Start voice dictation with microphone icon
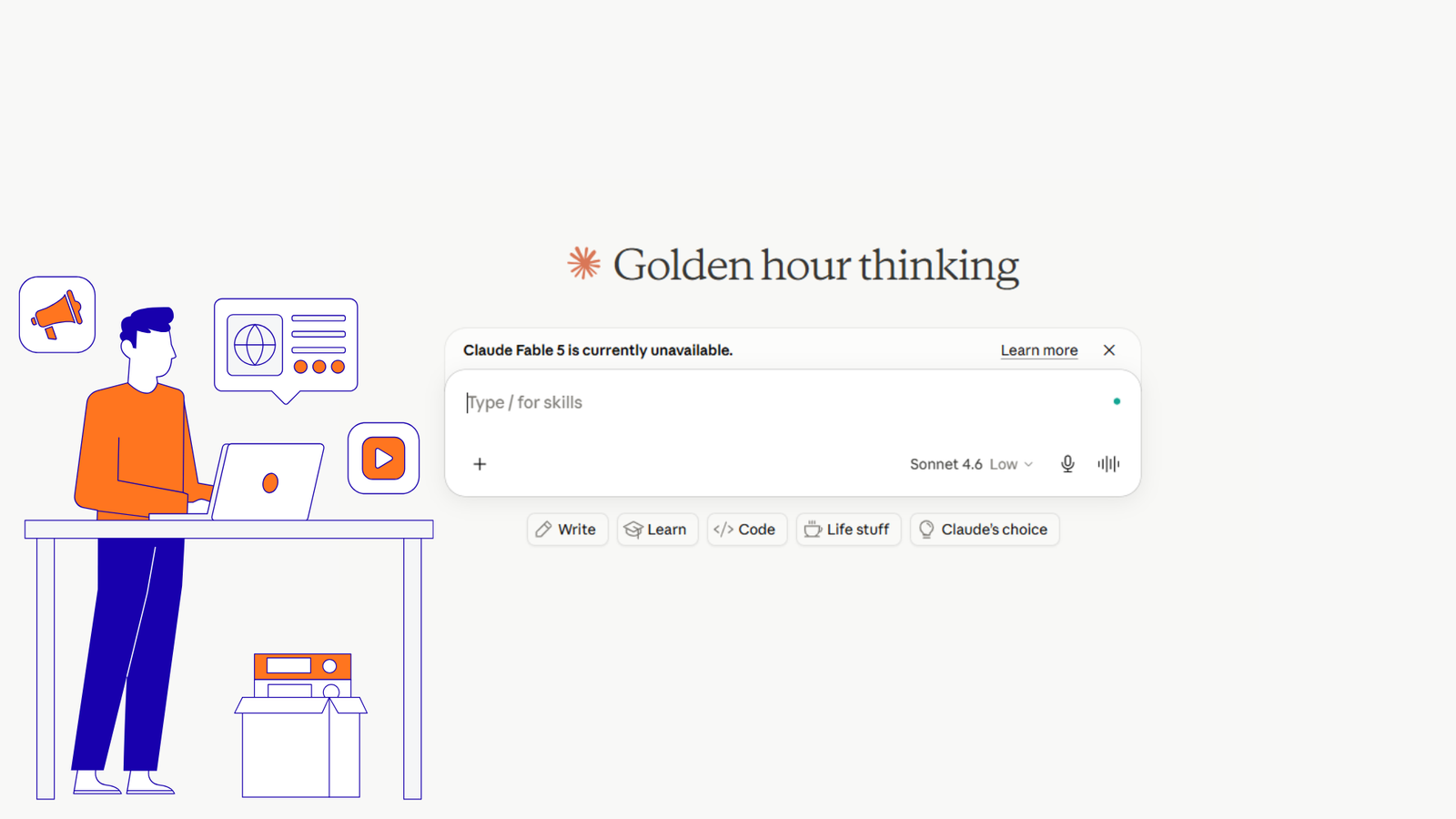 click(x=1067, y=464)
